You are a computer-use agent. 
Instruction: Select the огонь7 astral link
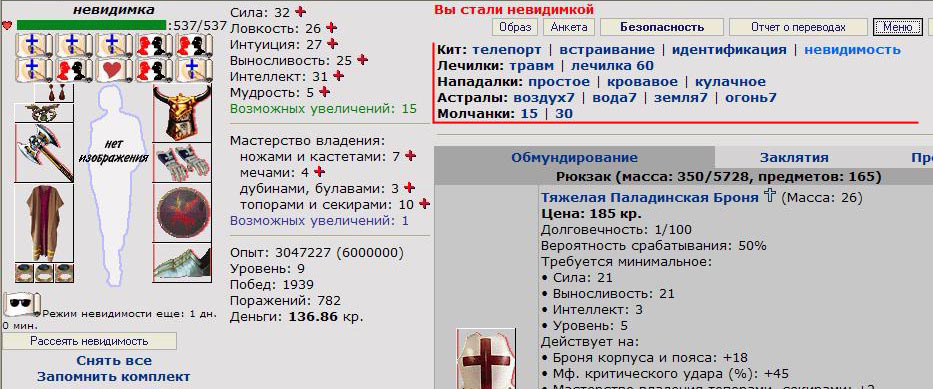coord(750,98)
